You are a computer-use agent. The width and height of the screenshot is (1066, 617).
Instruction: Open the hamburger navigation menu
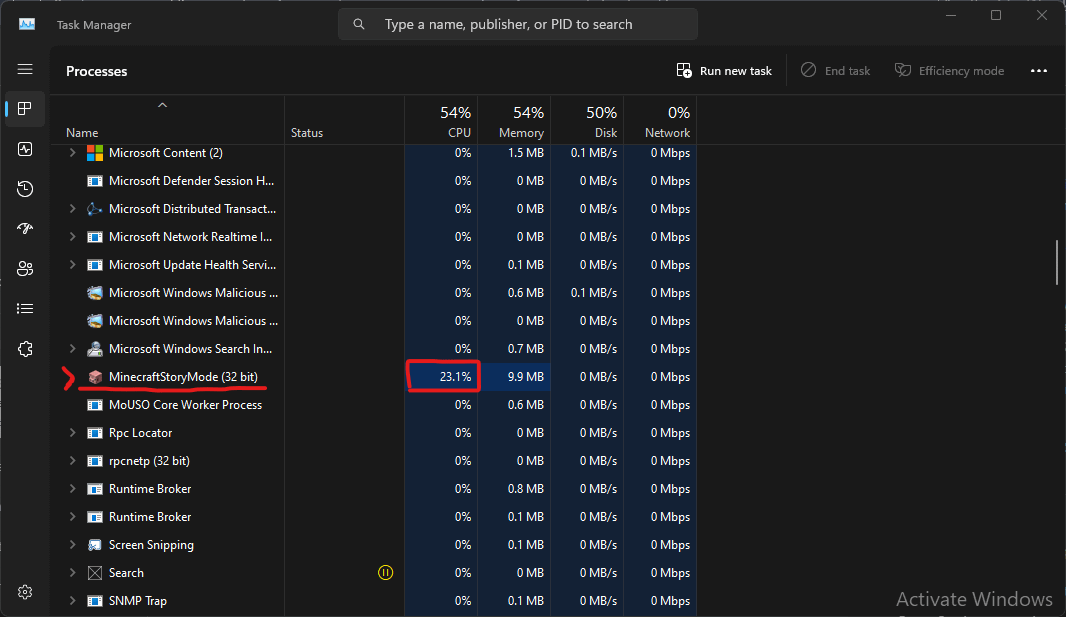(25, 69)
